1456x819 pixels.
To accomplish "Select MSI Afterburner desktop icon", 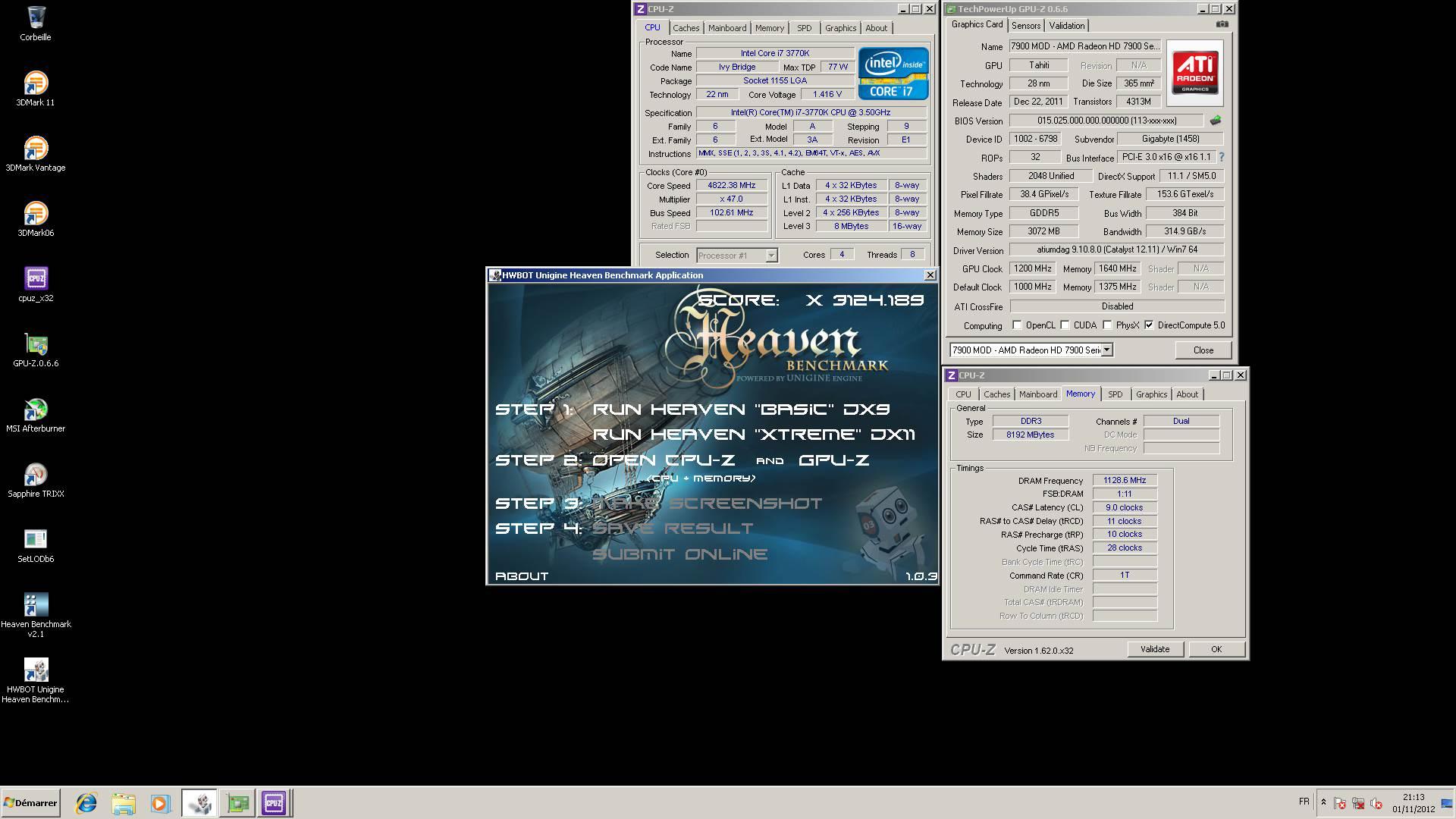I will click(x=36, y=415).
